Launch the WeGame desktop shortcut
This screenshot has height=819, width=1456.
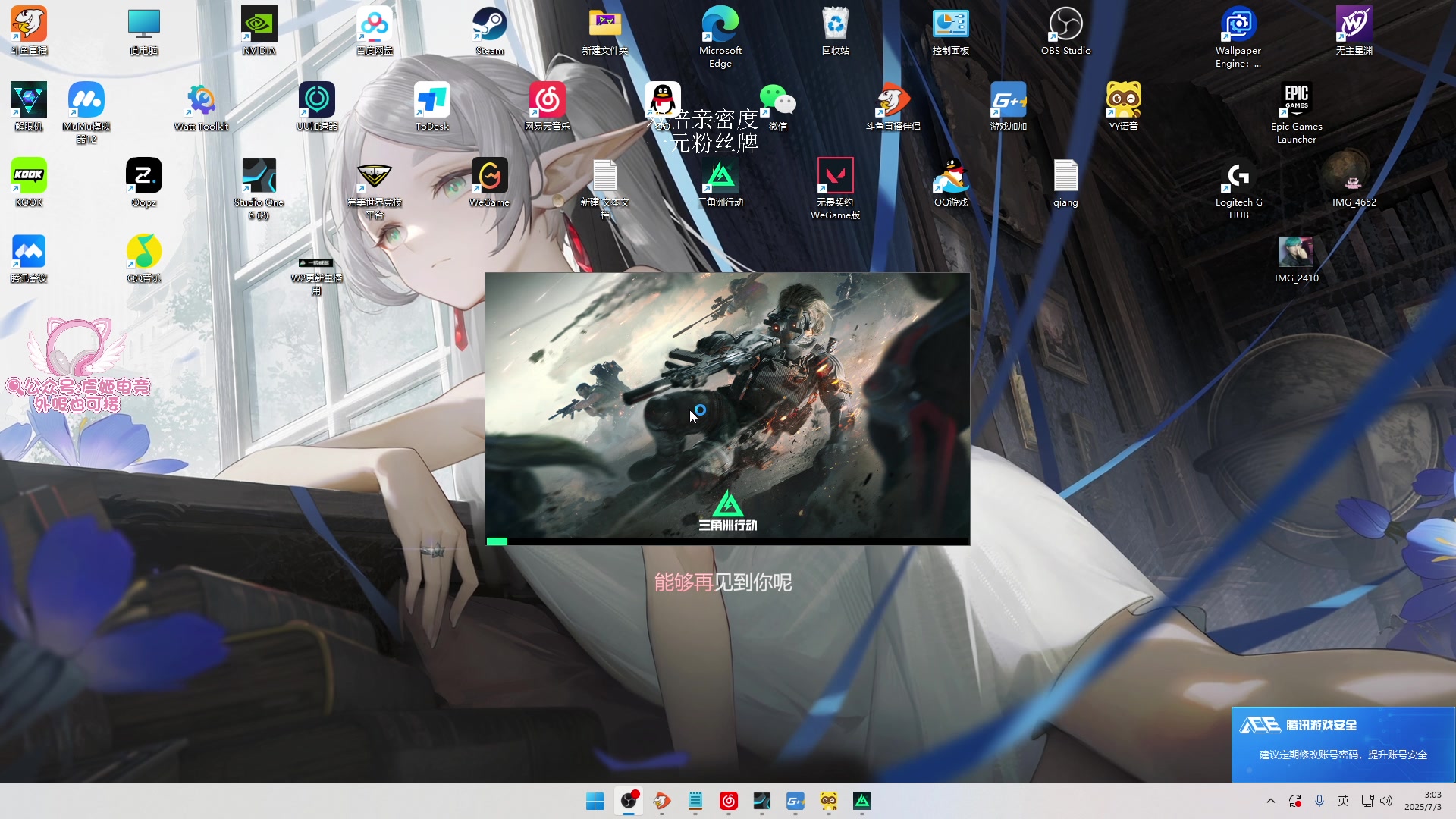[490, 182]
